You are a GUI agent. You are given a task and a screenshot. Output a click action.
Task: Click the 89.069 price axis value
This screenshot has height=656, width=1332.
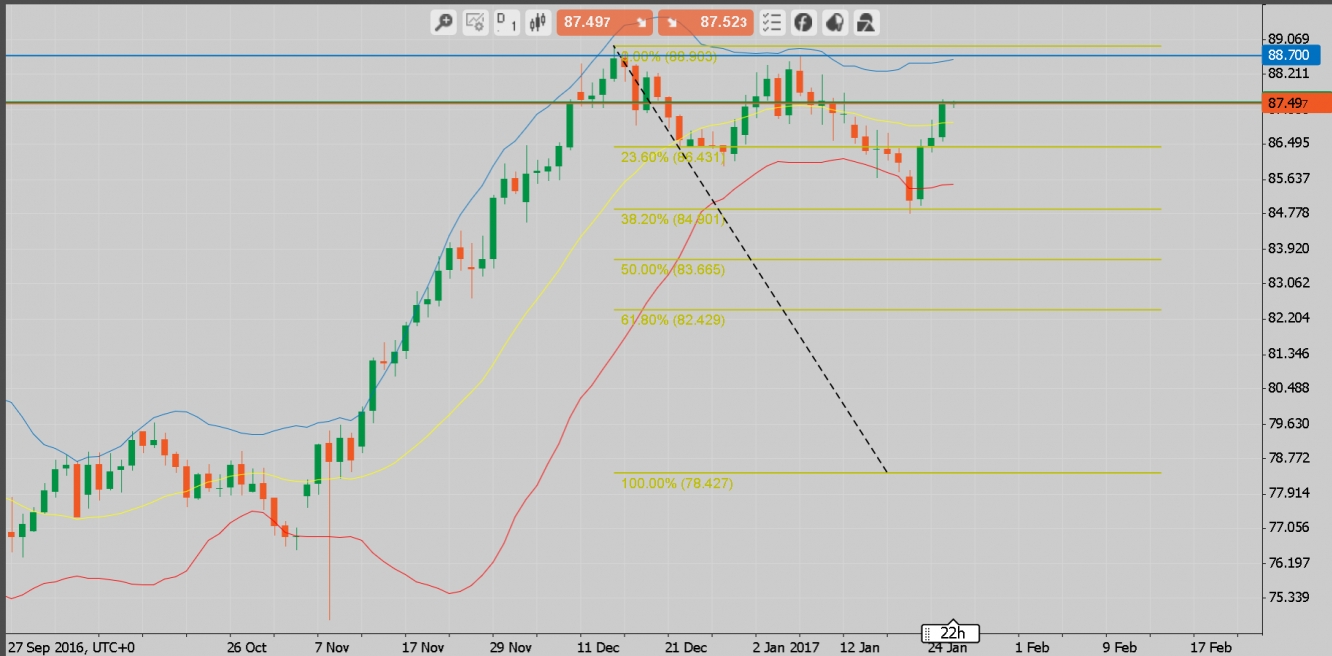[x=1288, y=38]
